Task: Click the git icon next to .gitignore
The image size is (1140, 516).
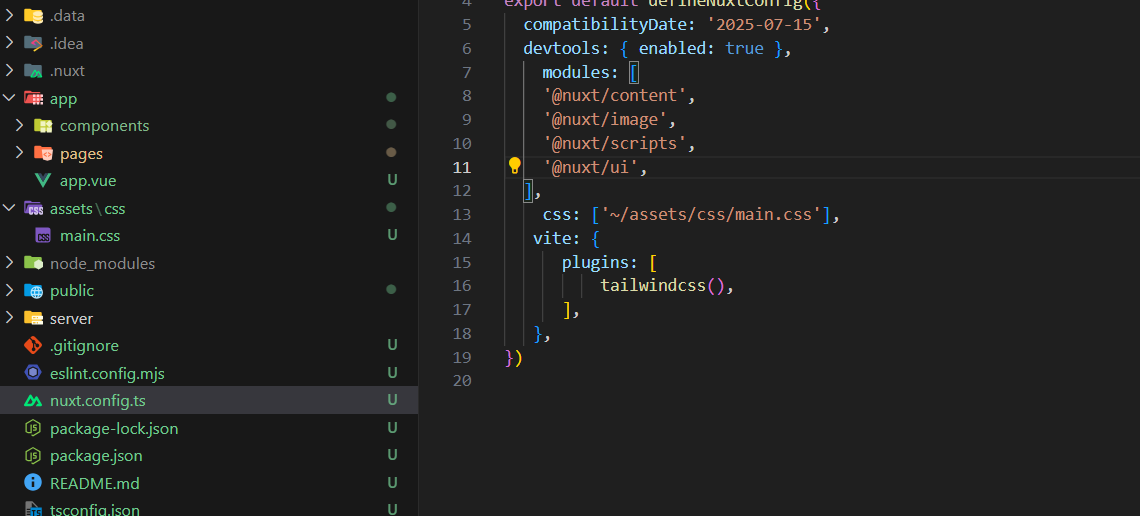Action: tap(33, 346)
